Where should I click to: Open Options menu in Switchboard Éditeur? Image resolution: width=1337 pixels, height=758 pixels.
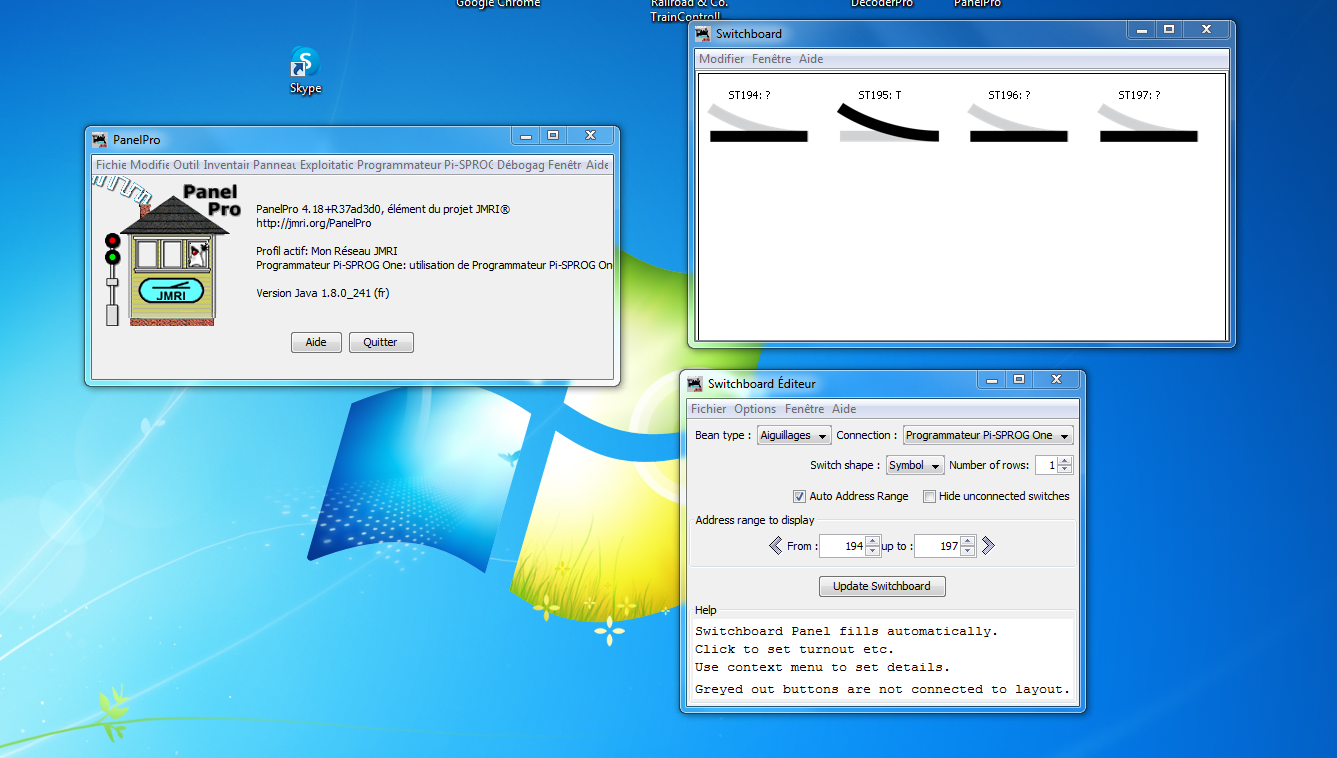click(x=755, y=409)
